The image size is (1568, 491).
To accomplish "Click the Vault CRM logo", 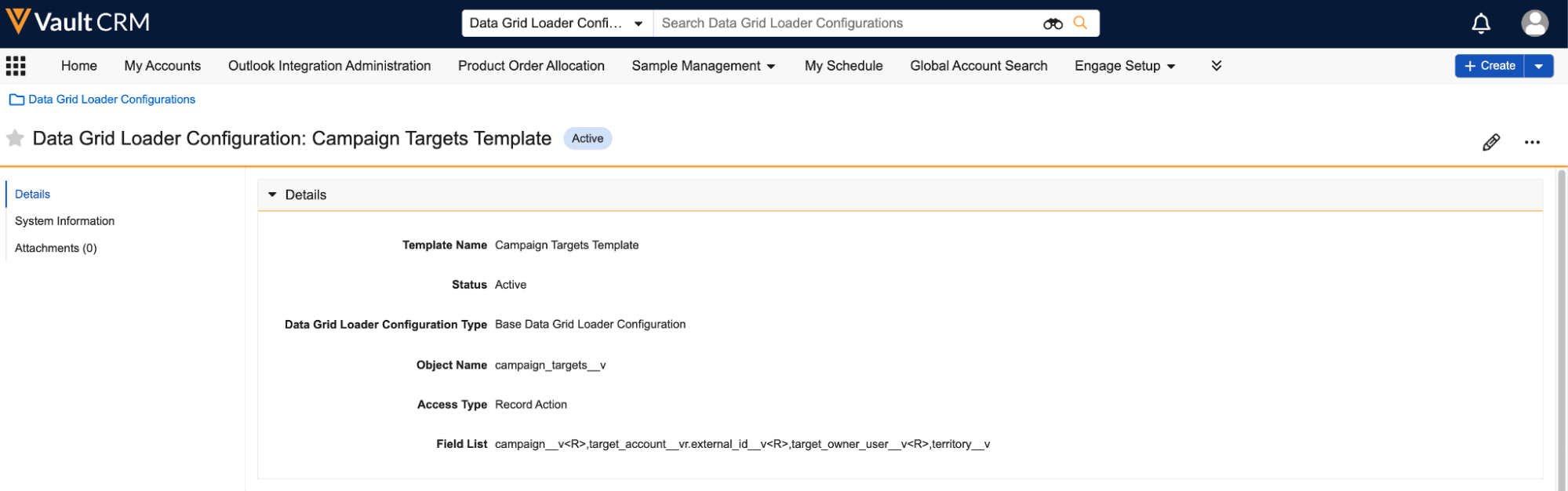I will click(x=78, y=22).
